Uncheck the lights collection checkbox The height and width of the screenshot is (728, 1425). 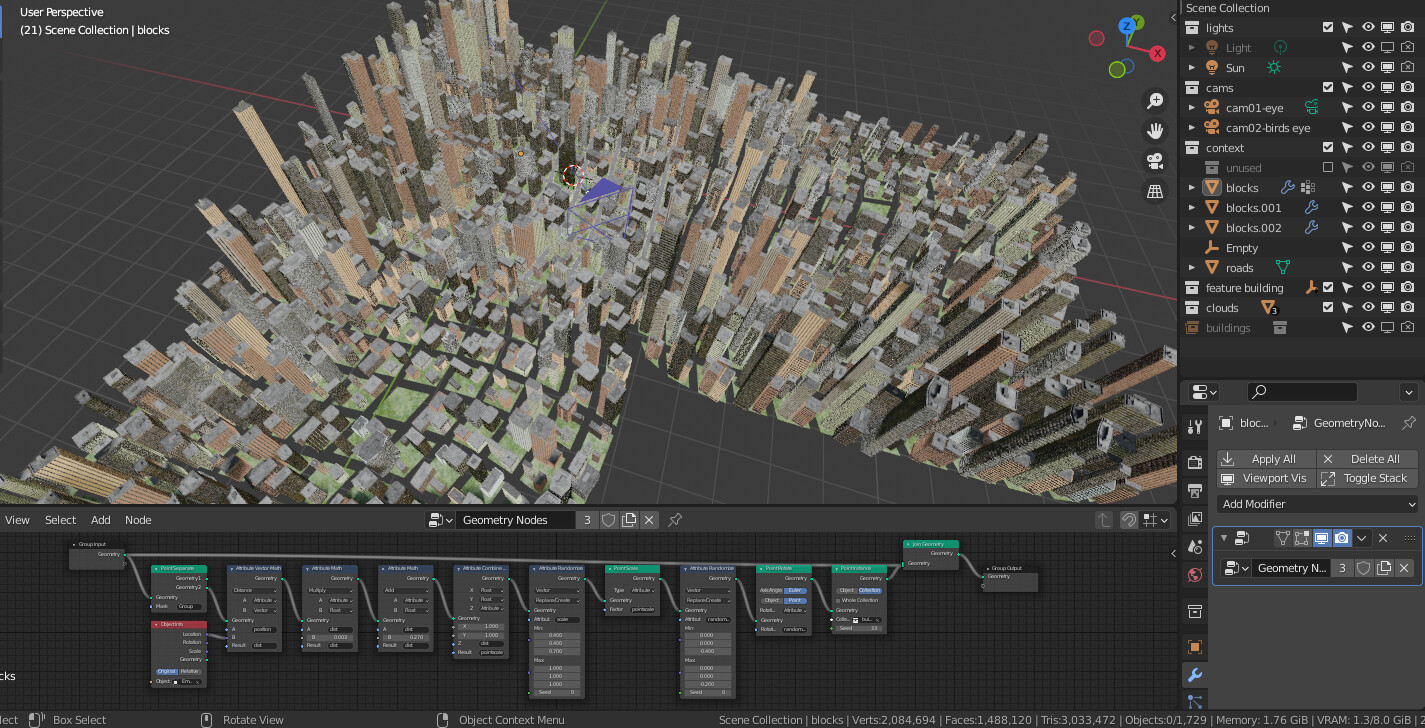pos(1328,28)
